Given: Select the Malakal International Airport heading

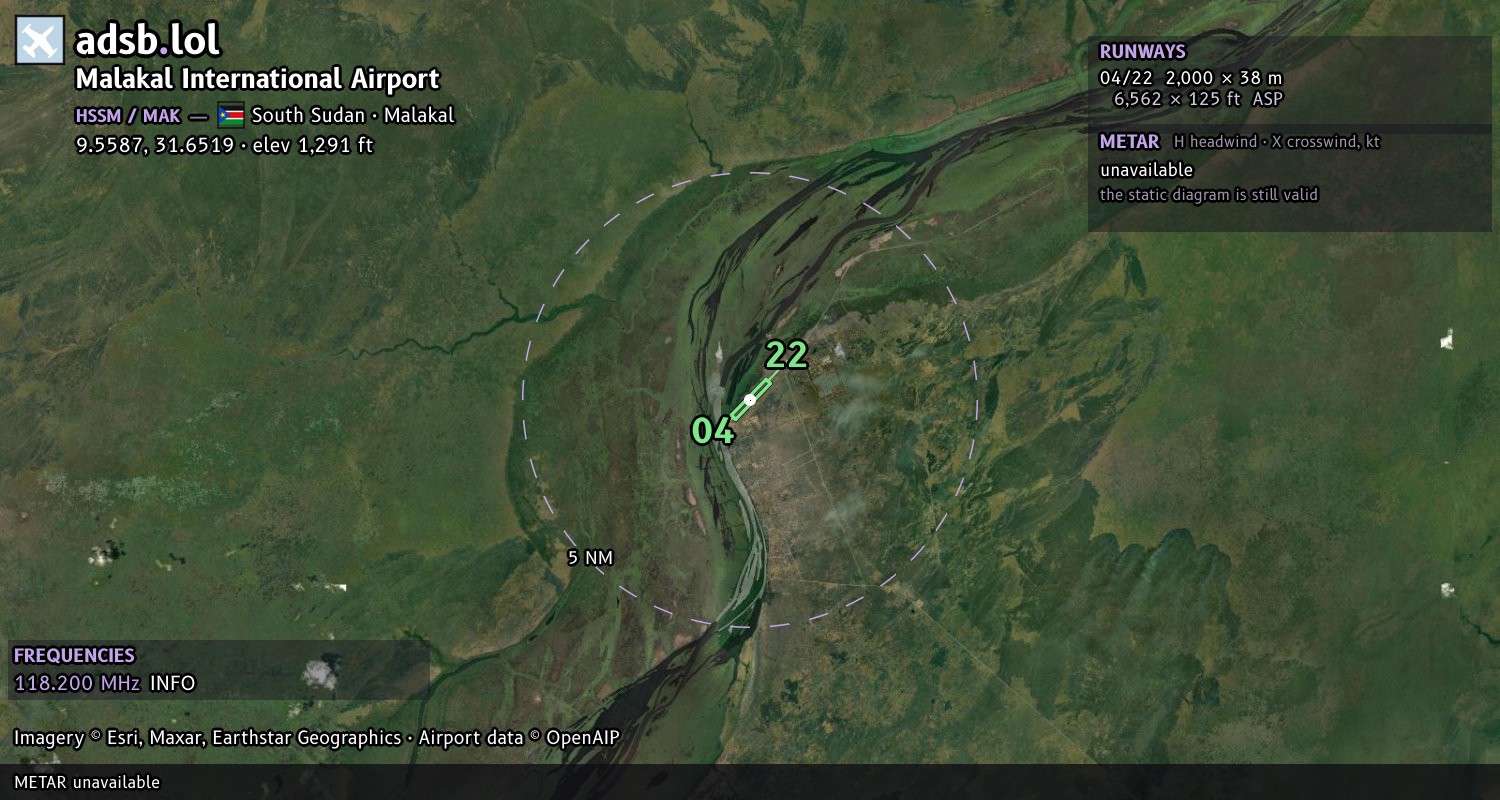Looking at the screenshot, I should [x=257, y=79].
